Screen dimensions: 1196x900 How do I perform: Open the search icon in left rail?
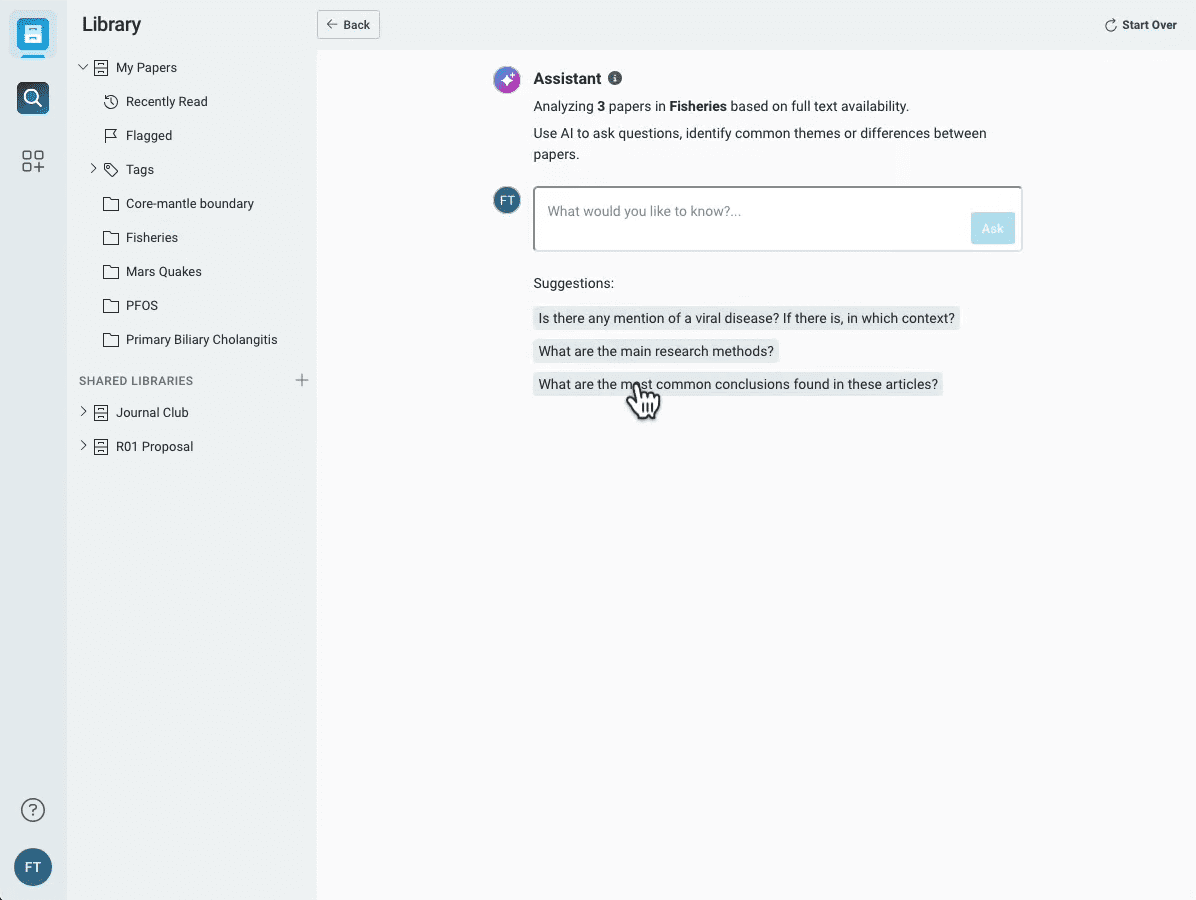click(x=33, y=98)
